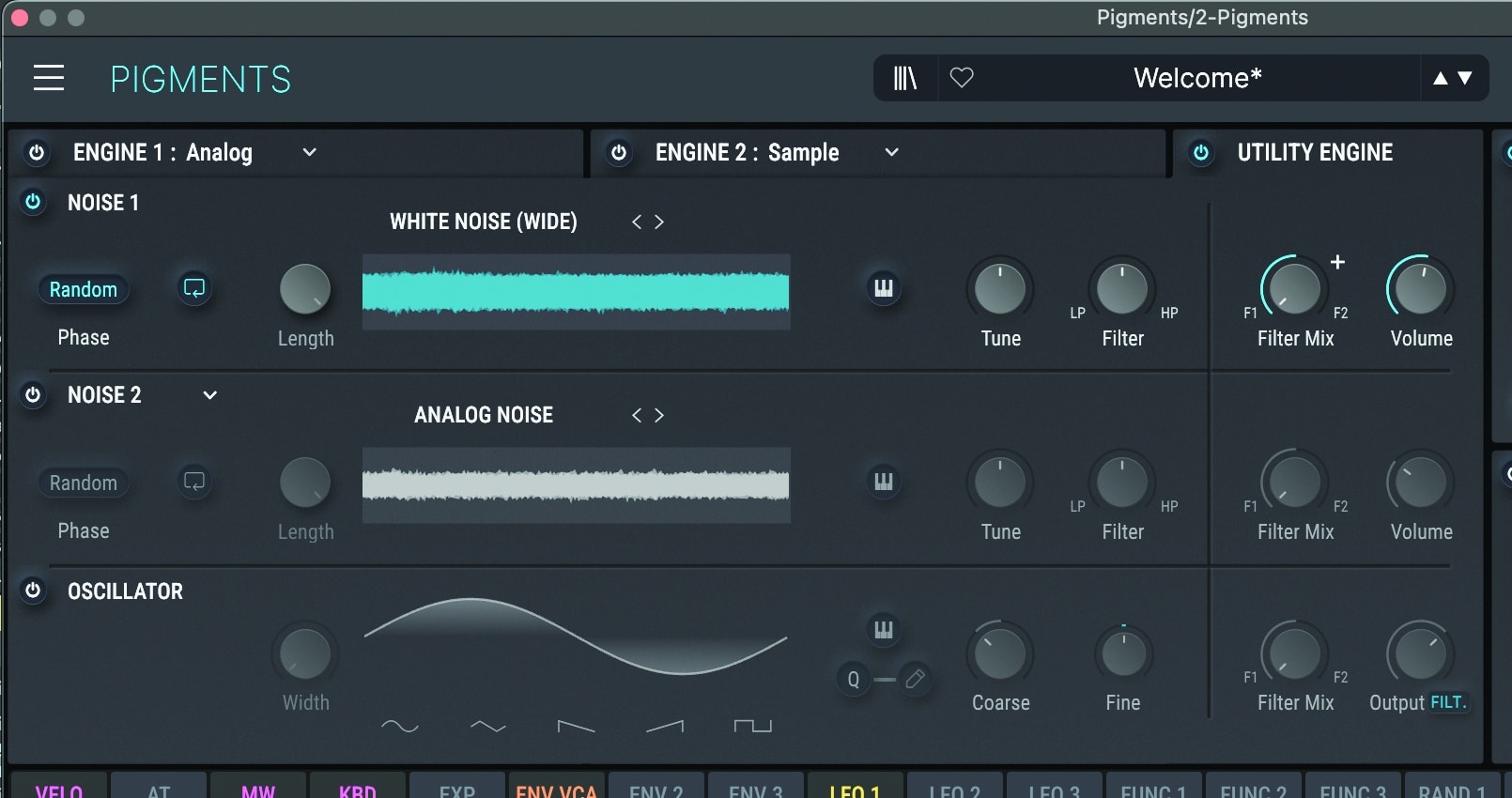Click the oscillator sine waveform display
Image resolution: width=1512 pixels, height=798 pixels.
point(576,636)
